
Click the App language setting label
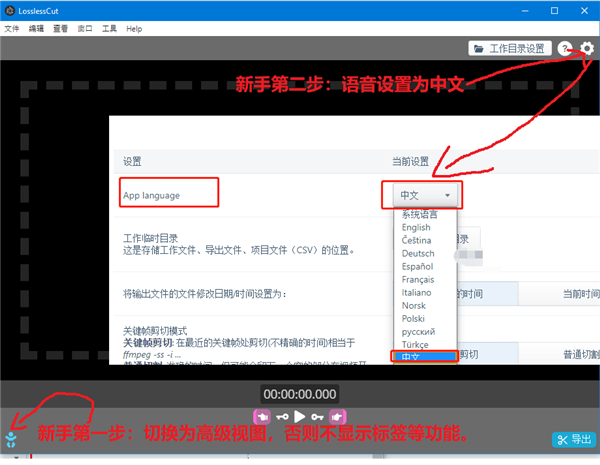[x=152, y=195]
